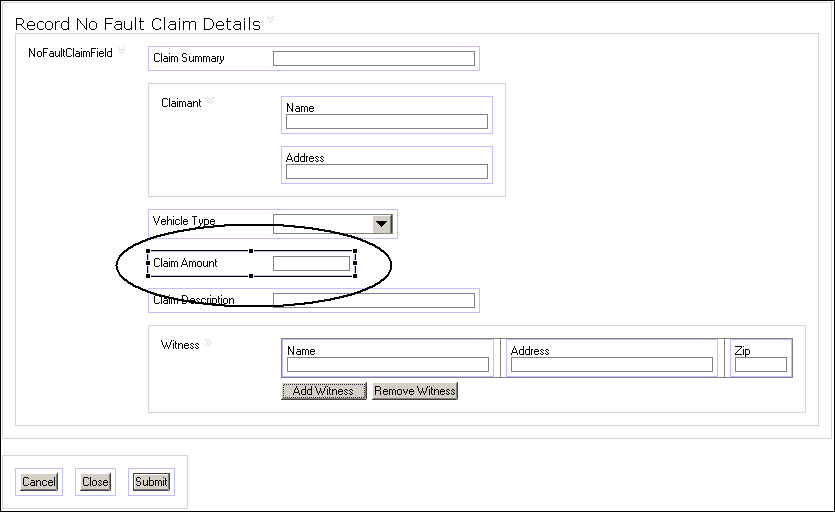Click the Record No Fault Claim Details heading
The image size is (835, 512).
click(x=138, y=24)
